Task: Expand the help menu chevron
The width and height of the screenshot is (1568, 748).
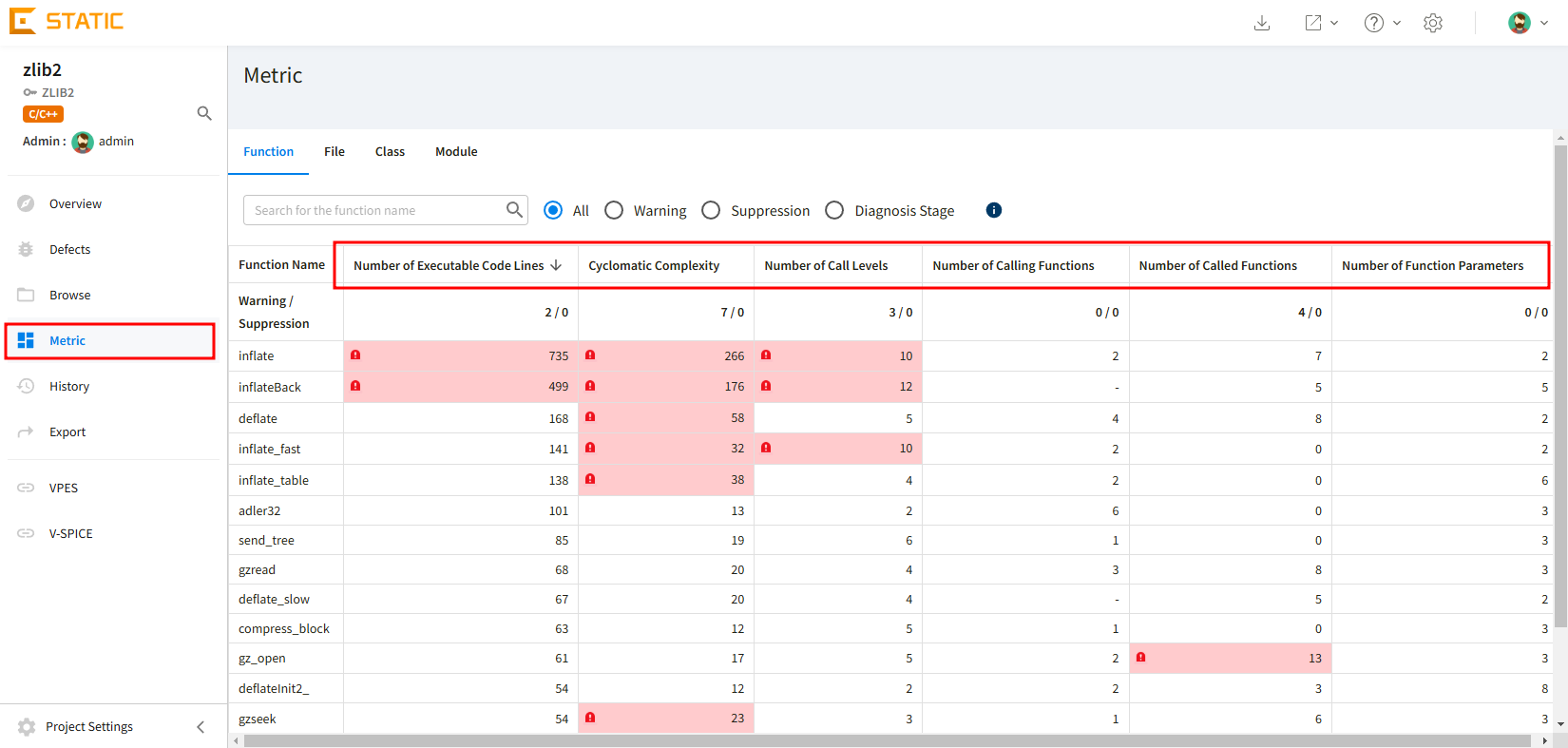Action: (1397, 23)
